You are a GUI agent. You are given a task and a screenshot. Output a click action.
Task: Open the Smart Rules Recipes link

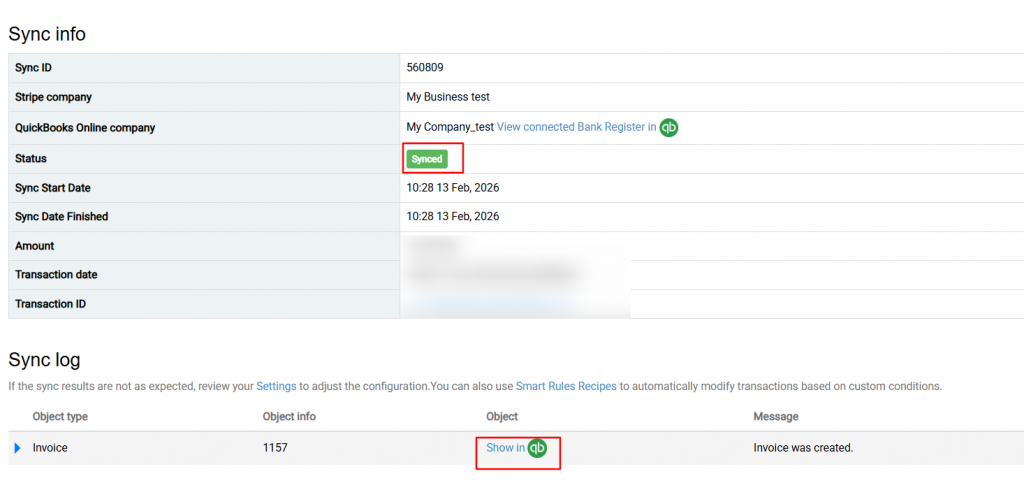566,386
